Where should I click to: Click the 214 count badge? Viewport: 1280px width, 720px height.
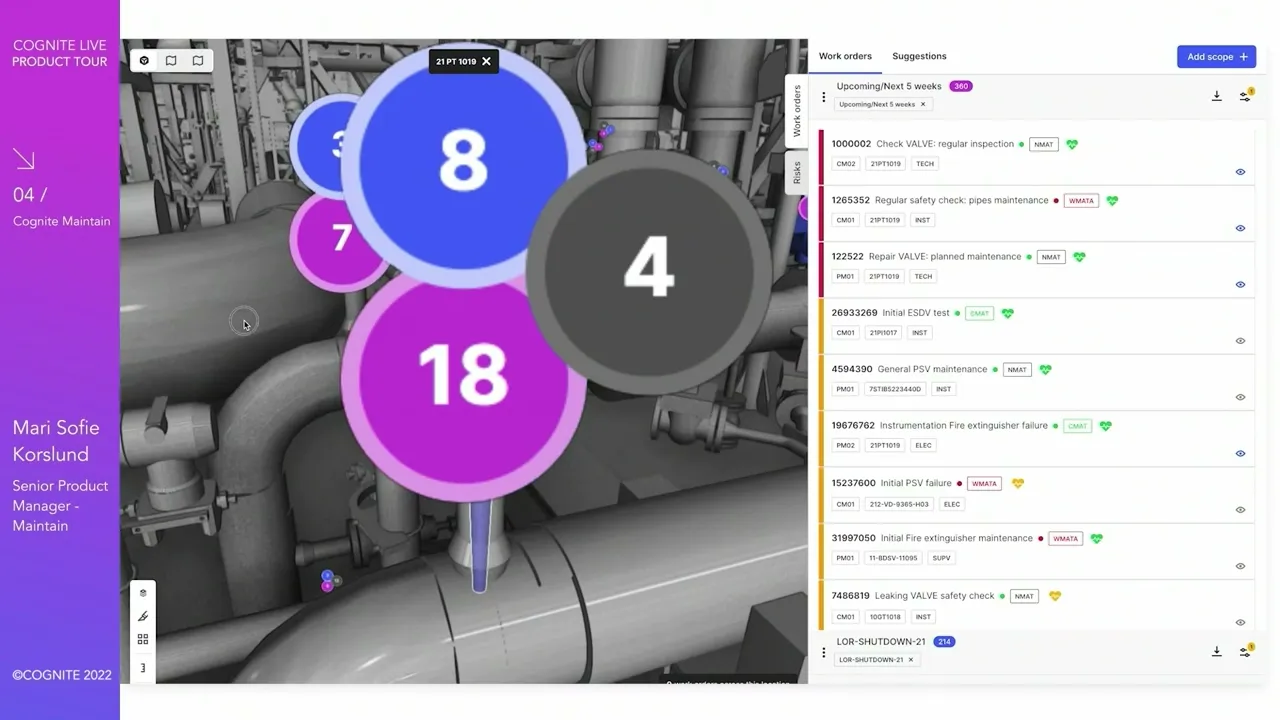coord(944,642)
